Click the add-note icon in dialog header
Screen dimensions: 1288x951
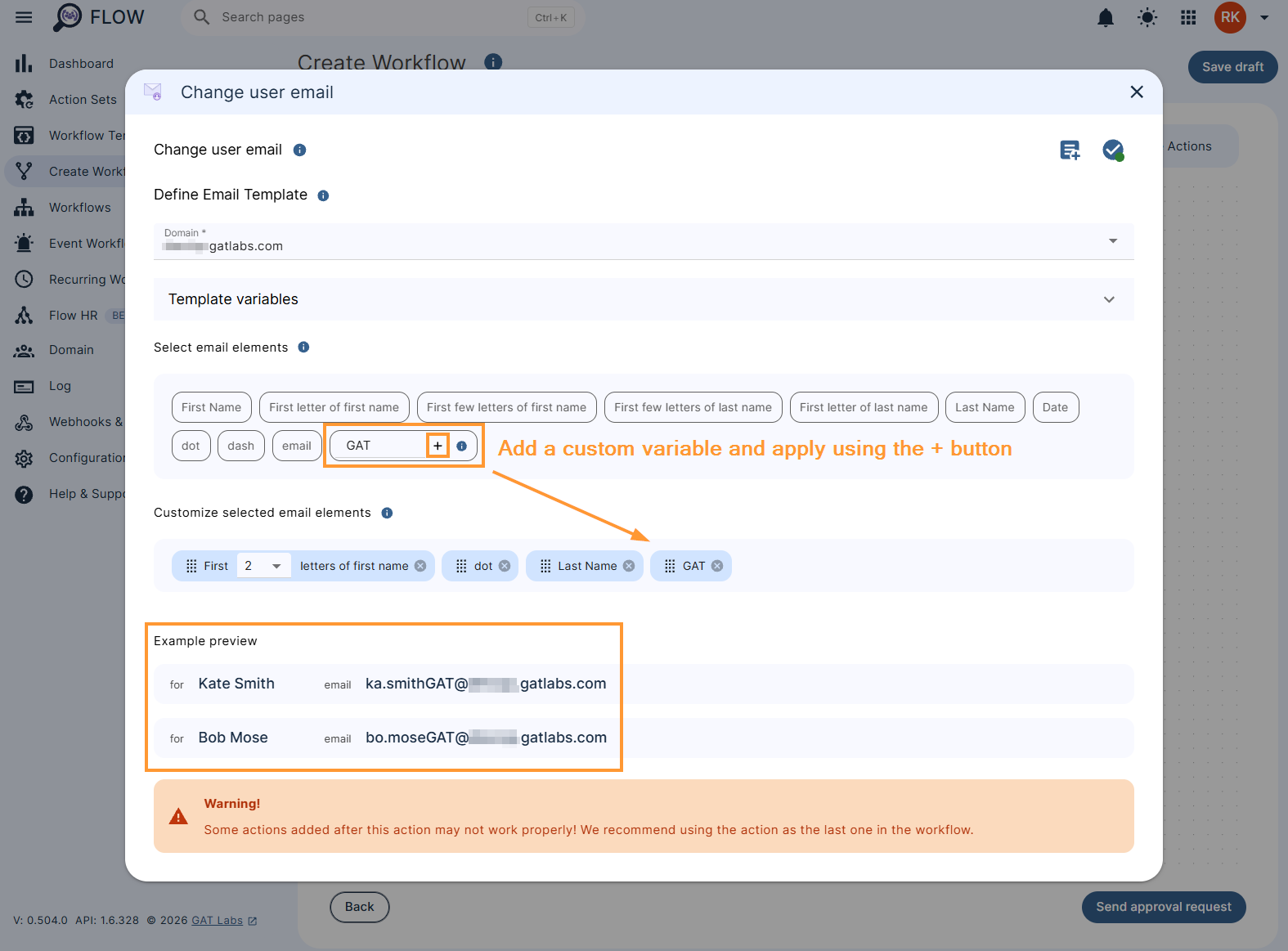(x=1070, y=150)
